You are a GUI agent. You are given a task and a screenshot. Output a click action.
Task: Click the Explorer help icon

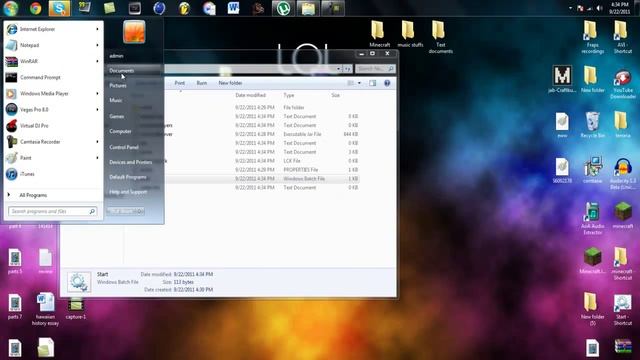(x=387, y=83)
